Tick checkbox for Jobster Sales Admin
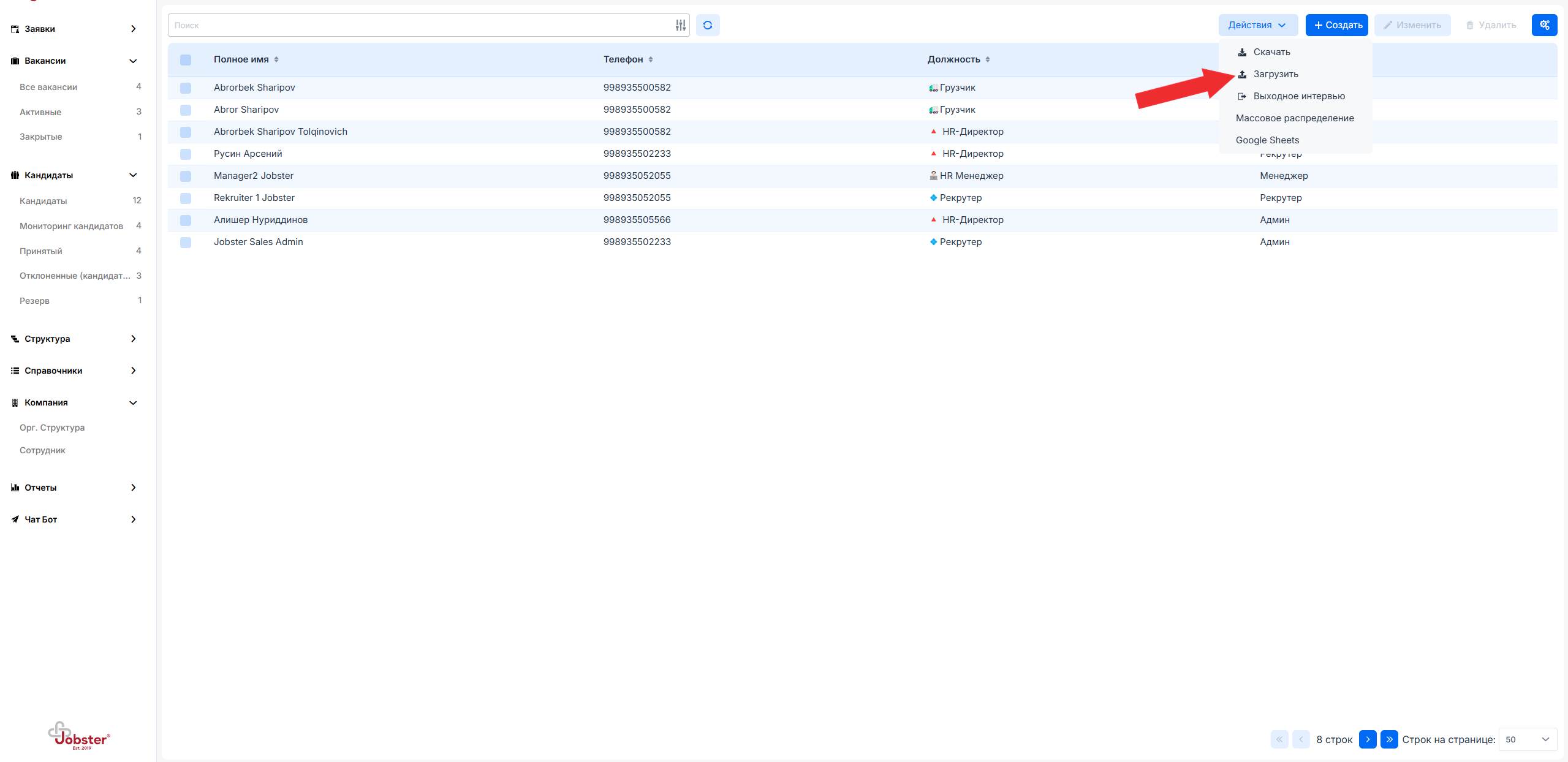This screenshot has height=762, width=1568. click(186, 242)
